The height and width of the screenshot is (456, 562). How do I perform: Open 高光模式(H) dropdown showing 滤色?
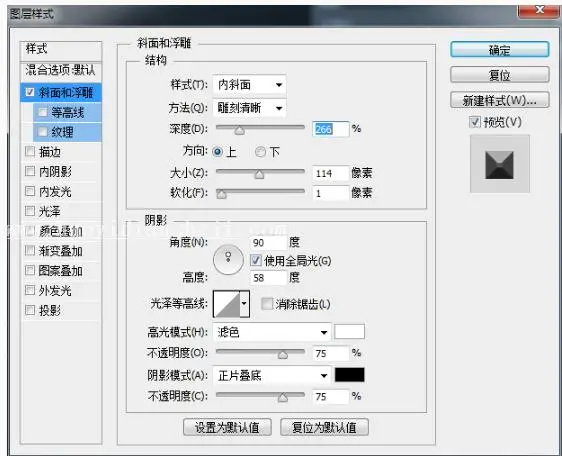[272, 332]
